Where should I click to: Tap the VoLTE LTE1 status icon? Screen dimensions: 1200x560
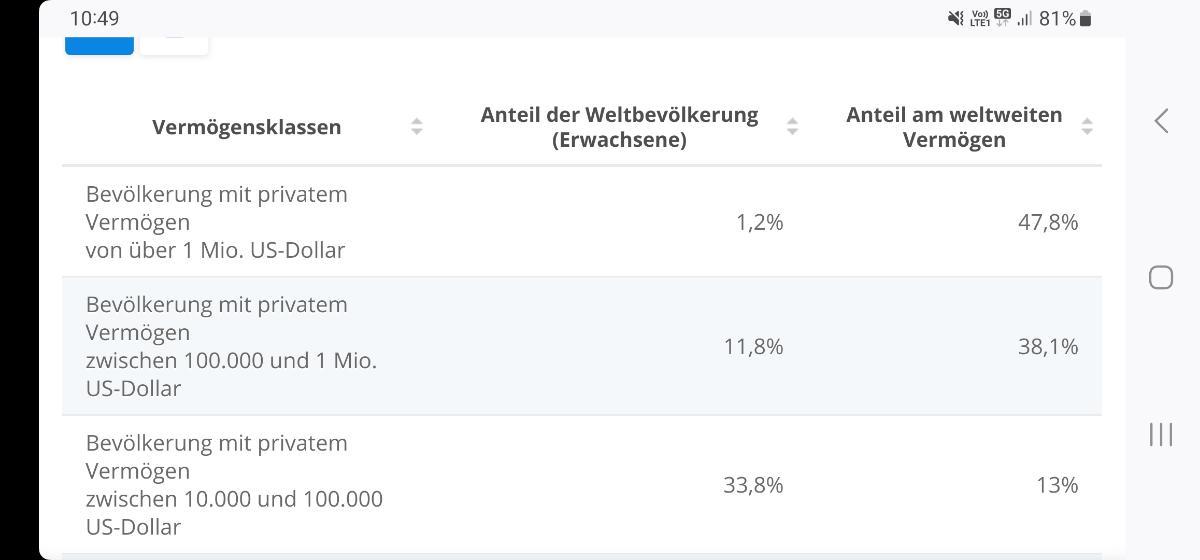(x=980, y=19)
